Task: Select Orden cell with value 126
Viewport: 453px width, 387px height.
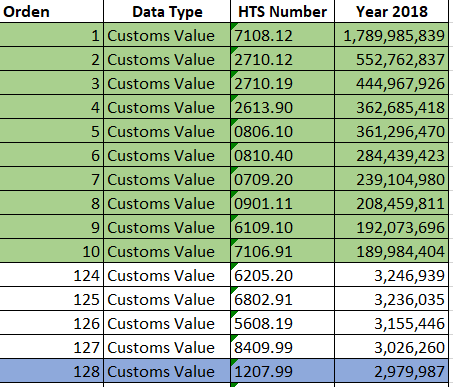Action: point(51,323)
